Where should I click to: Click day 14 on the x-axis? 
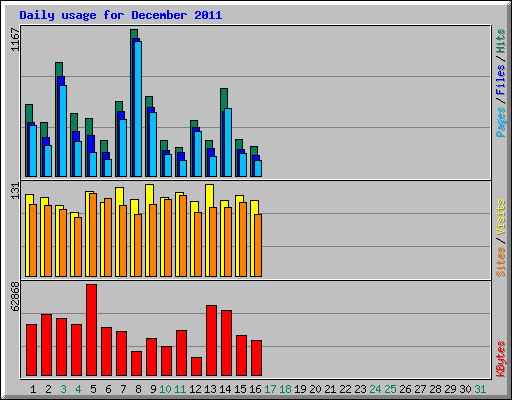225,389
